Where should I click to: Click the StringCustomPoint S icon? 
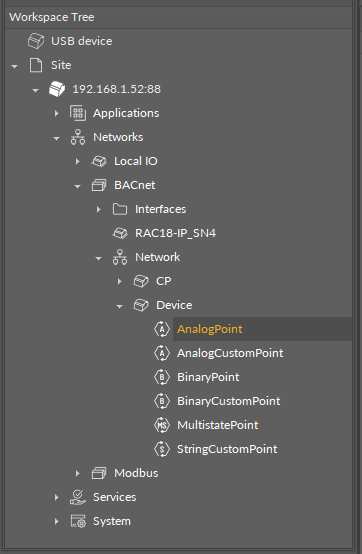tap(162, 449)
